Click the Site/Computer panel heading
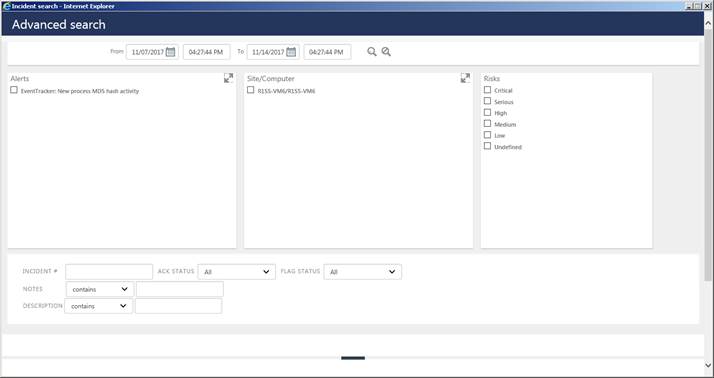Image resolution: width=714 pixels, height=378 pixels. [270, 78]
